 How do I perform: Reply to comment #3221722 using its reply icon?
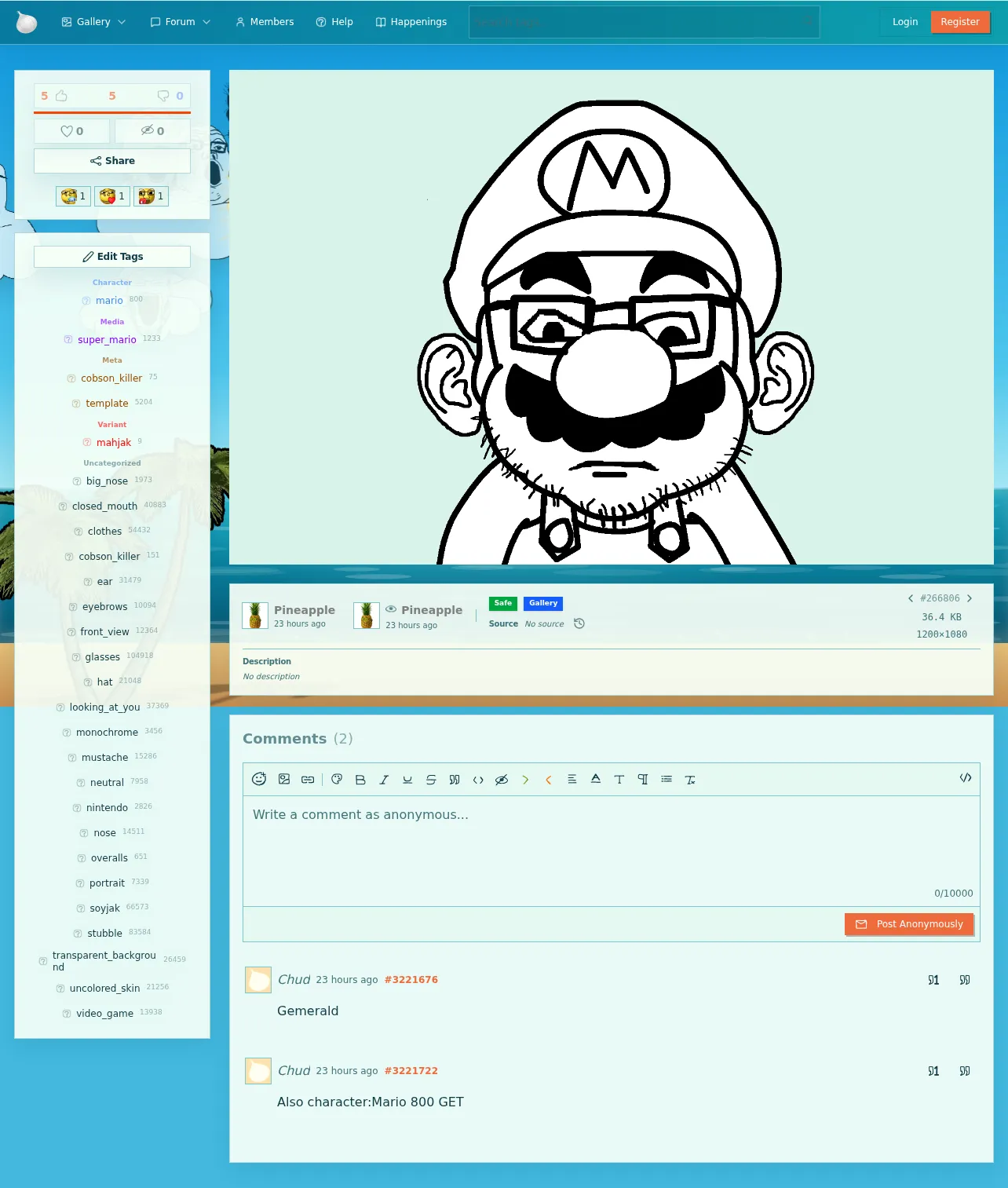[933, 1071]
